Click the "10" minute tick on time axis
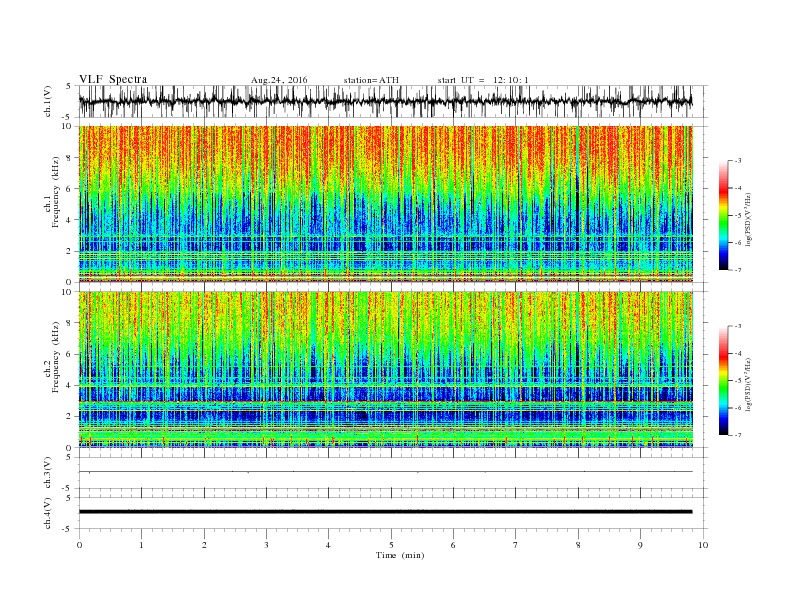The image size is (792, 612). pos(703,545)
